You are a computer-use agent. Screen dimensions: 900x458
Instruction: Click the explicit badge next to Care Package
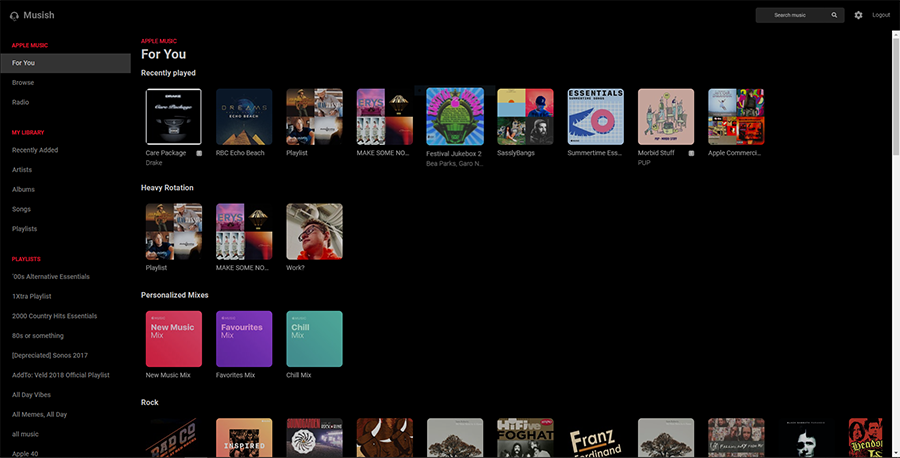tap(199, 153)
